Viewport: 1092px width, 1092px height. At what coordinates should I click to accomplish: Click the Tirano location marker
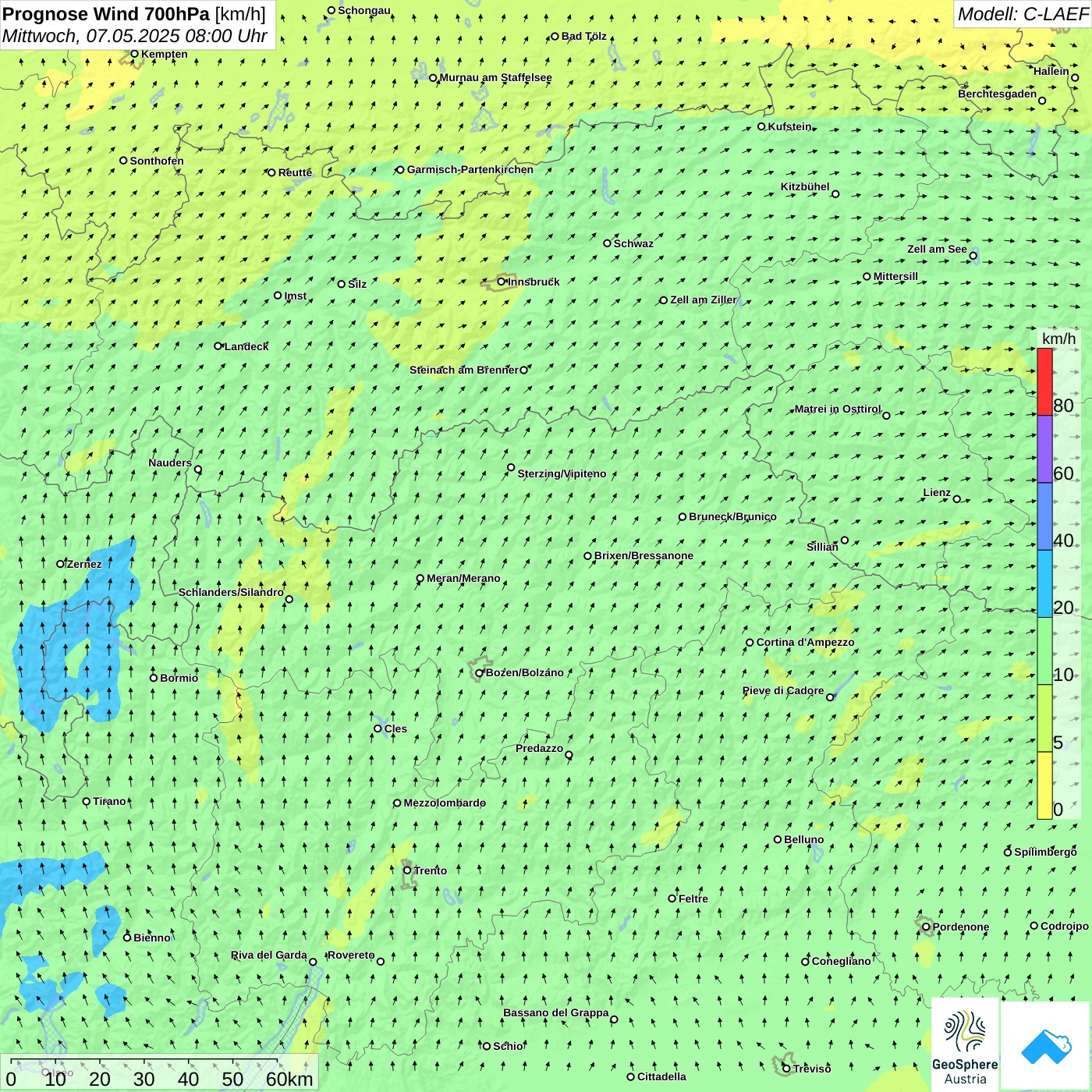point(87,801)
